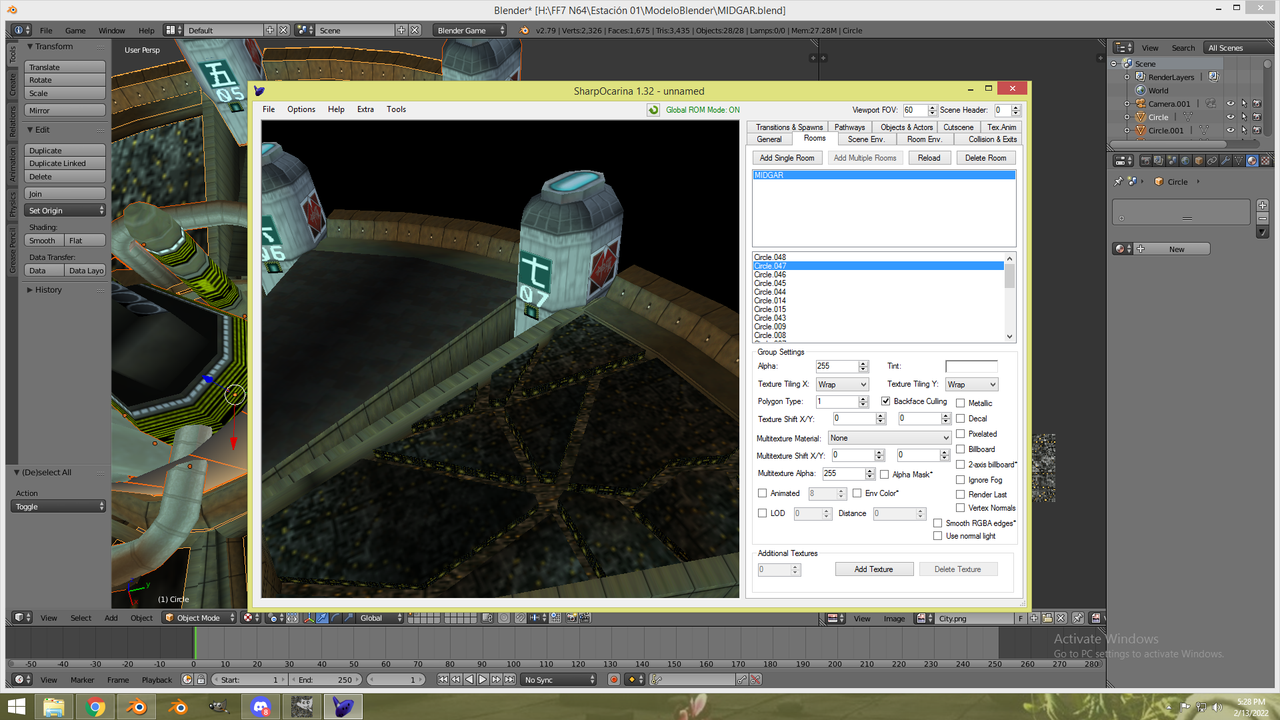Open the Object properties tab in Blender
Screen dimensions: 1280x720
[x=1199, y=161]
